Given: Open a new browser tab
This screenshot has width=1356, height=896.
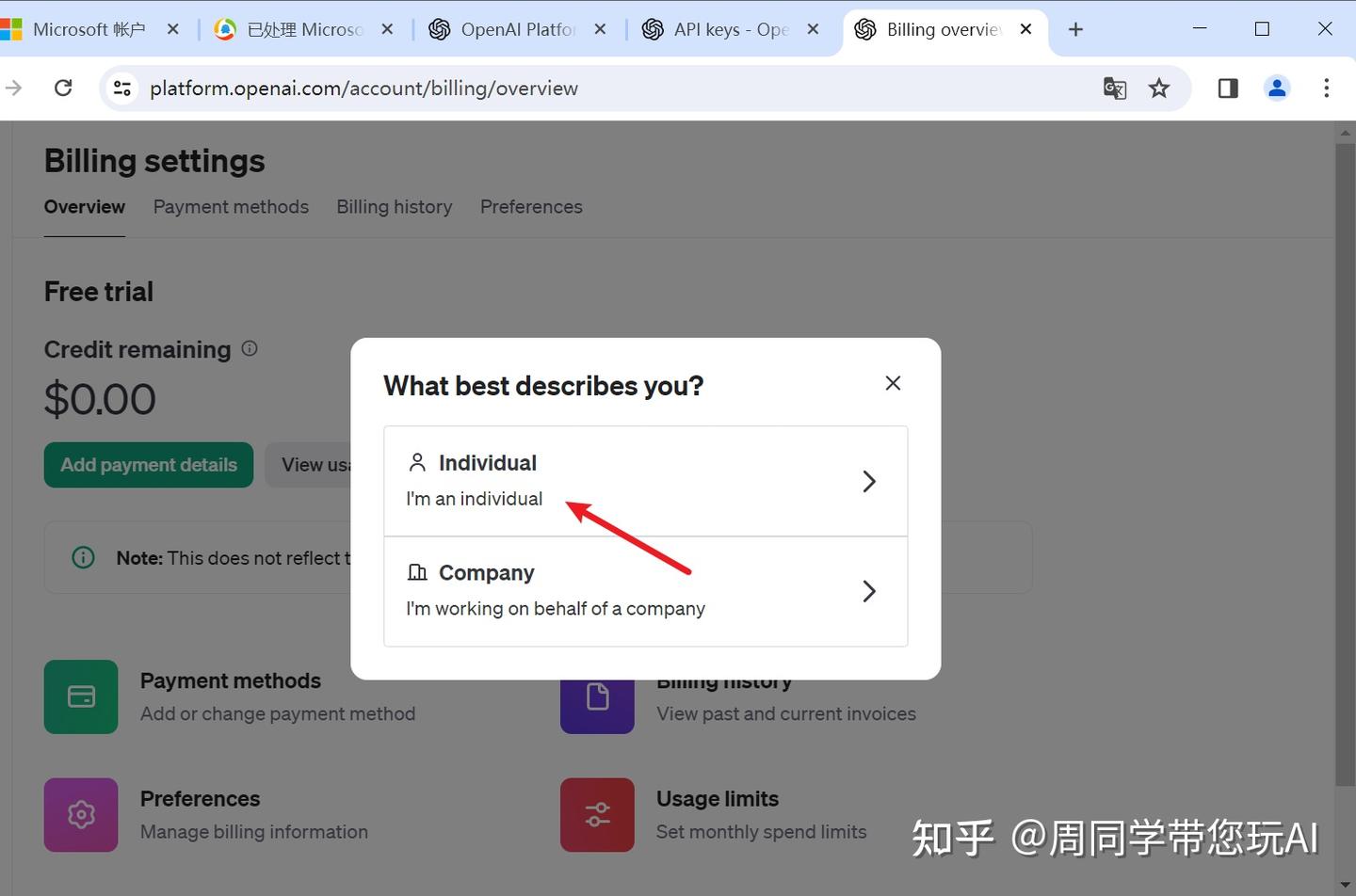Looking at the screenshot, I should click(1075, 29).
